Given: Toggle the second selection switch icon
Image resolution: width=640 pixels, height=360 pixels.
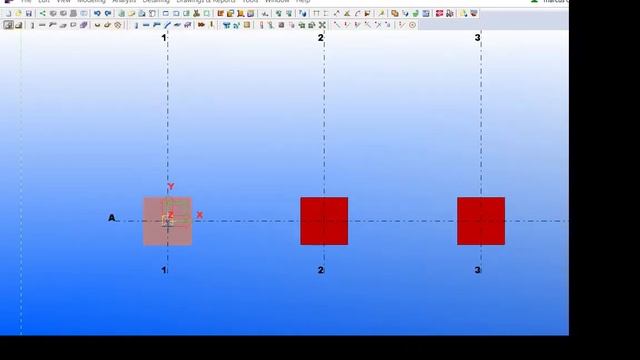Looking at the screenshot, I should pyautogui.click(x=18, y=25).
